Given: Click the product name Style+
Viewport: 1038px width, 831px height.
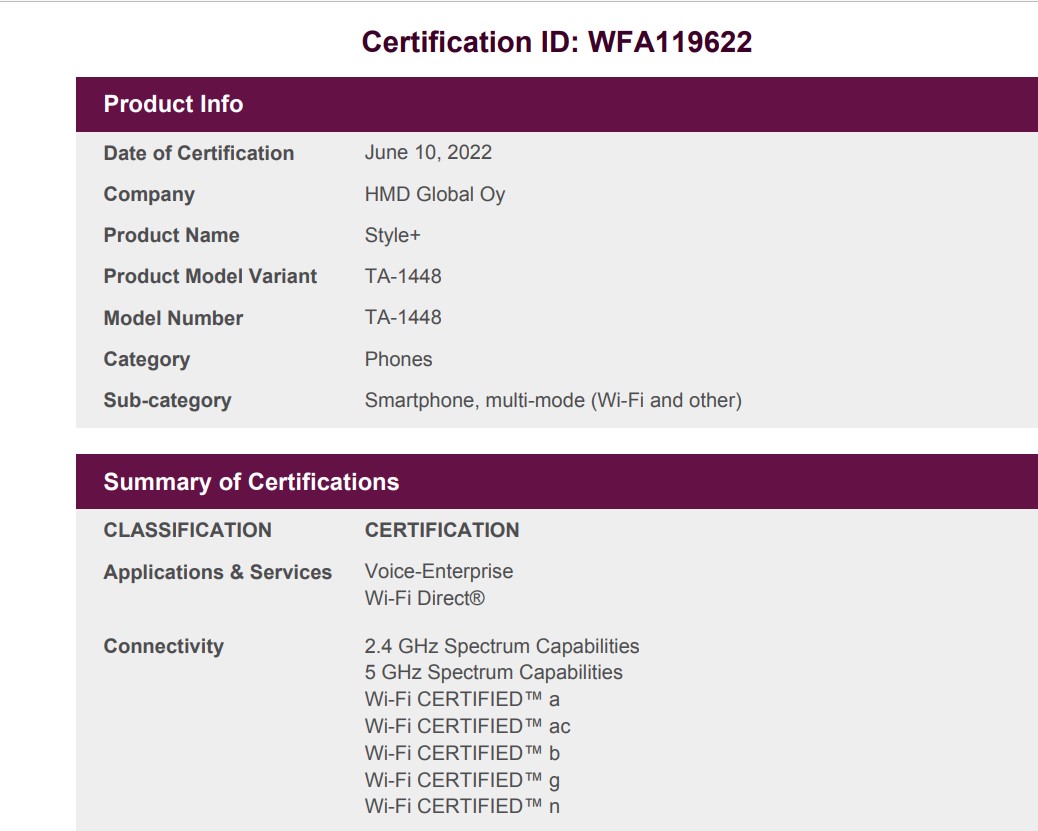Looking at the screenshot, I should 393,235.
